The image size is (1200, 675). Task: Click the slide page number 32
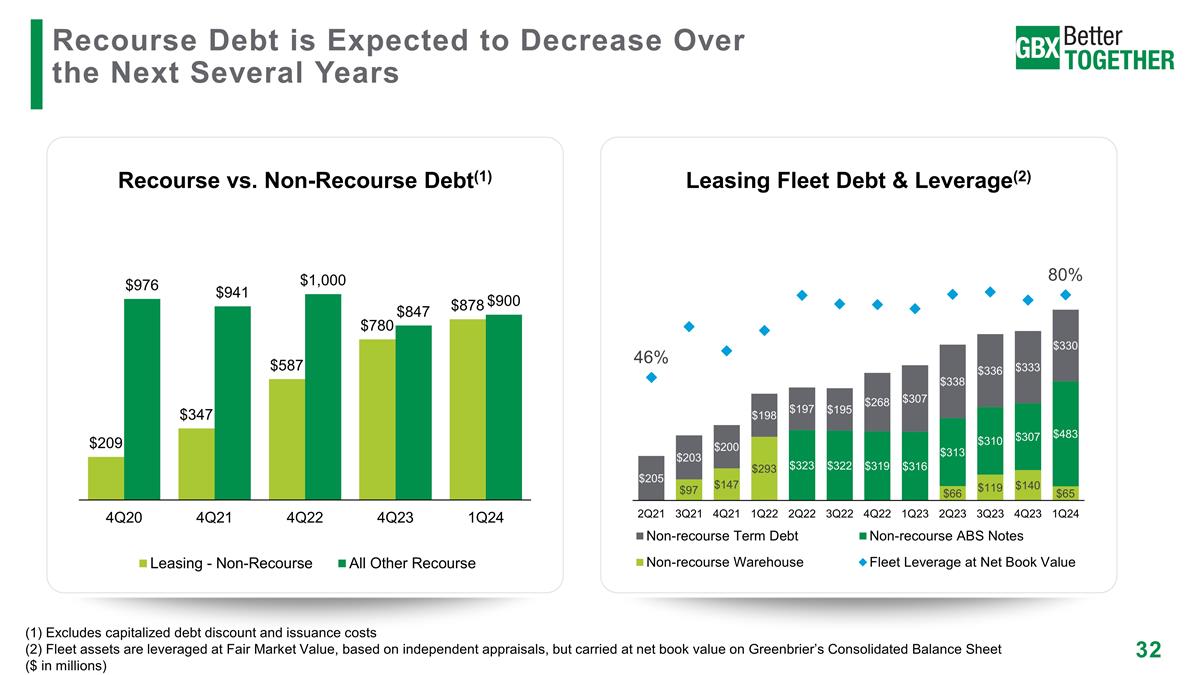pyautogui.click(x=1148, y=650)
